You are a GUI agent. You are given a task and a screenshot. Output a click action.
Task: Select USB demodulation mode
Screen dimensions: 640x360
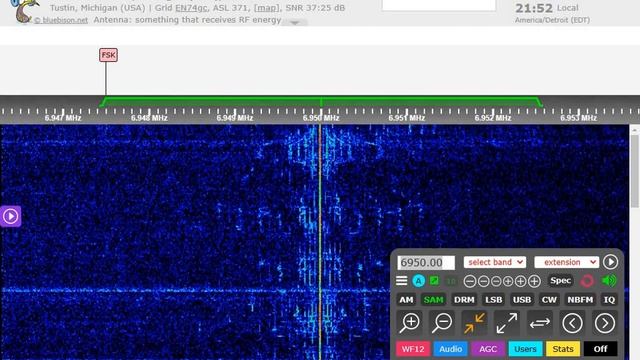point(522,300)
